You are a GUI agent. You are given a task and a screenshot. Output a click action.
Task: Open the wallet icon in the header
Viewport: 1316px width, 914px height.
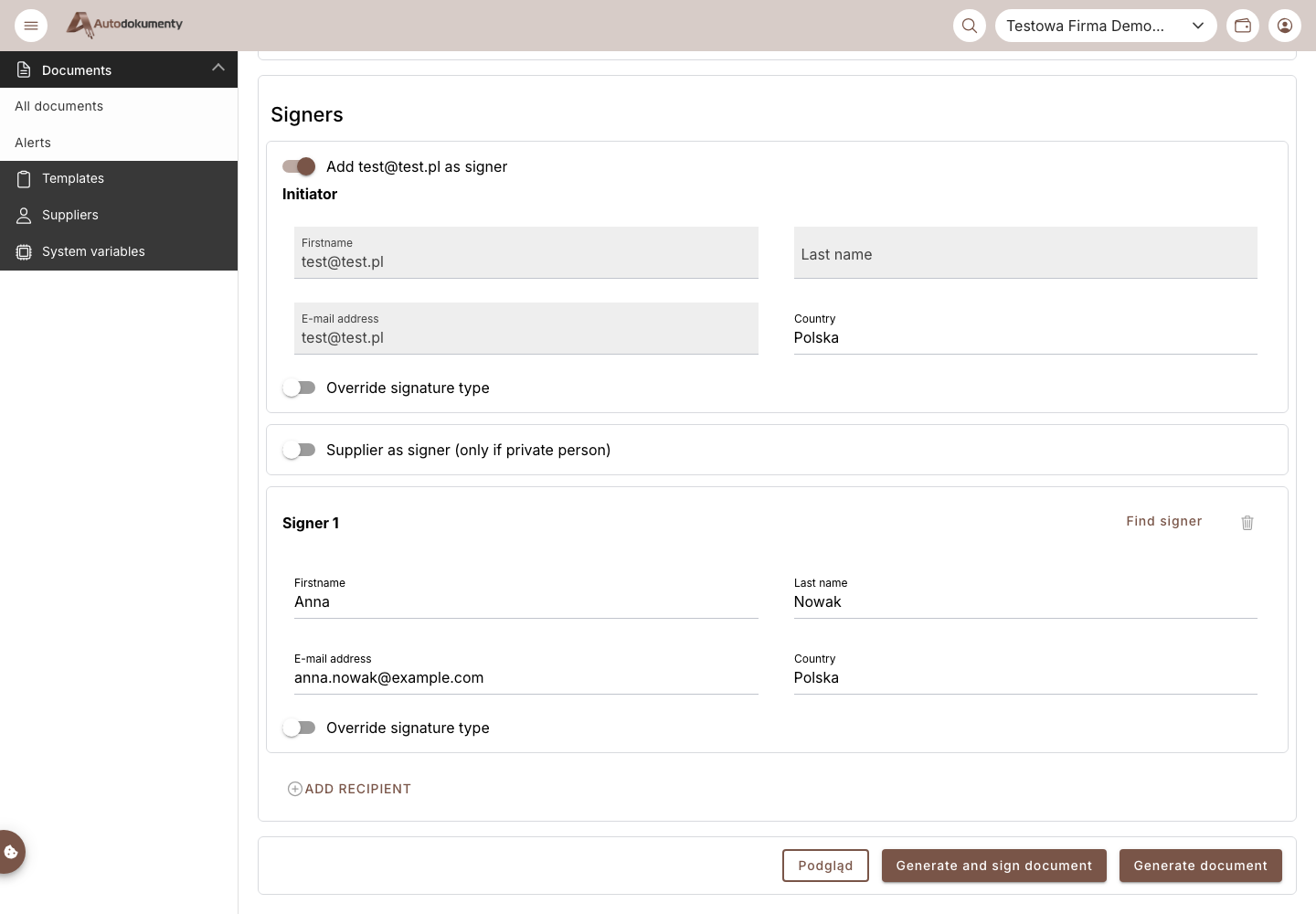[1243, 26]
